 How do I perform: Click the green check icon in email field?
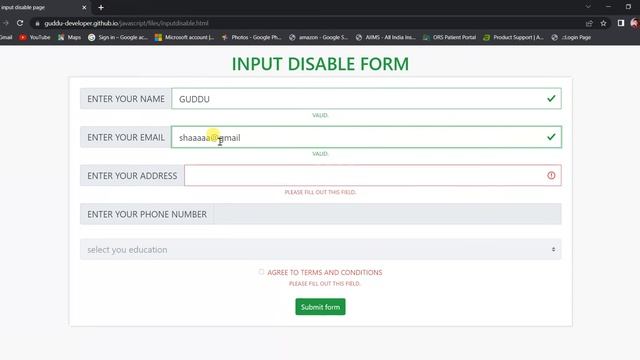551,137
